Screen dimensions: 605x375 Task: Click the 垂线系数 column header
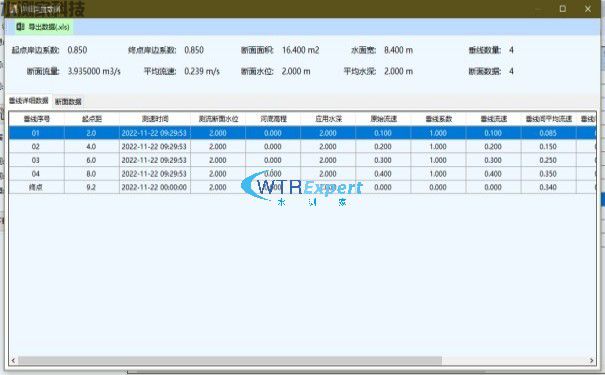coord(439,119)
